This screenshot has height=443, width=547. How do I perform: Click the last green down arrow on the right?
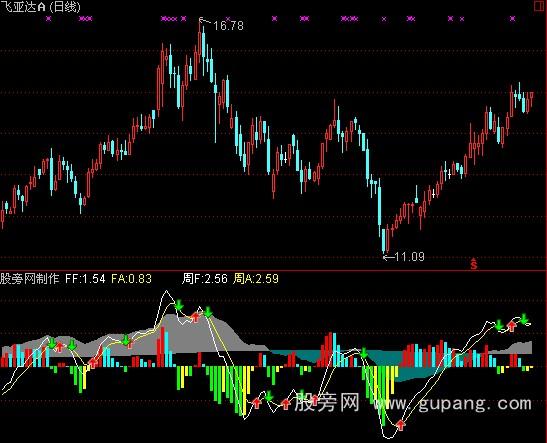point(524,319)
